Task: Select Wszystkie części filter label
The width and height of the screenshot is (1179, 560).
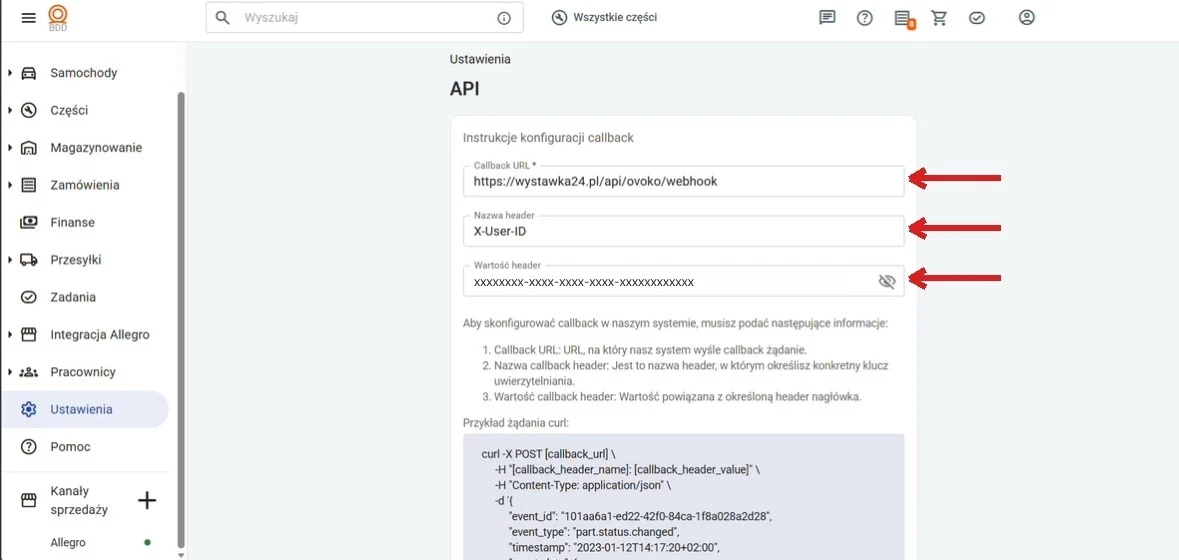Action: (x=615, y=17)
